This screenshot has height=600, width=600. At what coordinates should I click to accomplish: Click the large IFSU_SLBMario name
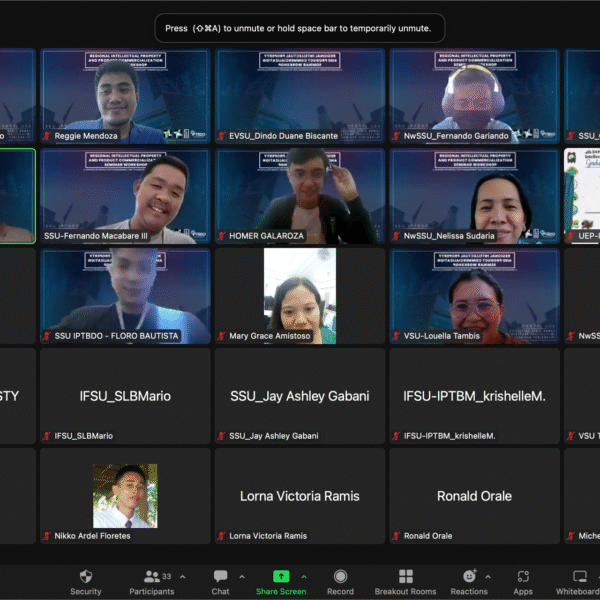[x=125, y=396]
